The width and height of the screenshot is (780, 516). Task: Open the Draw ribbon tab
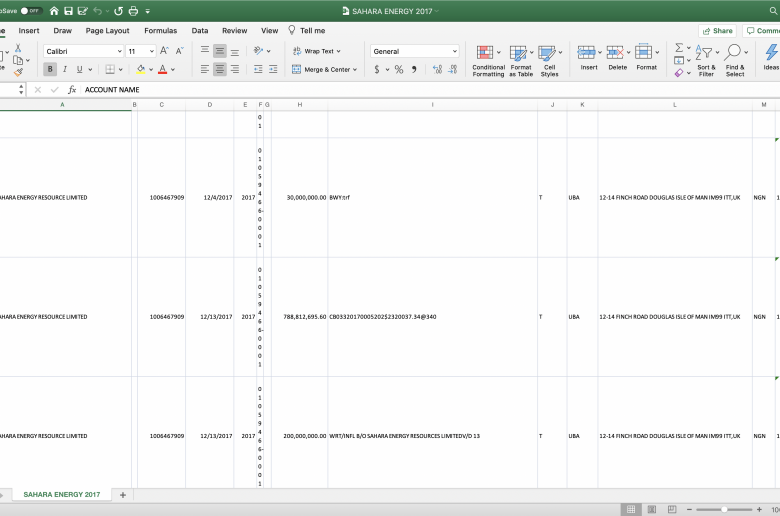point(63,30)
